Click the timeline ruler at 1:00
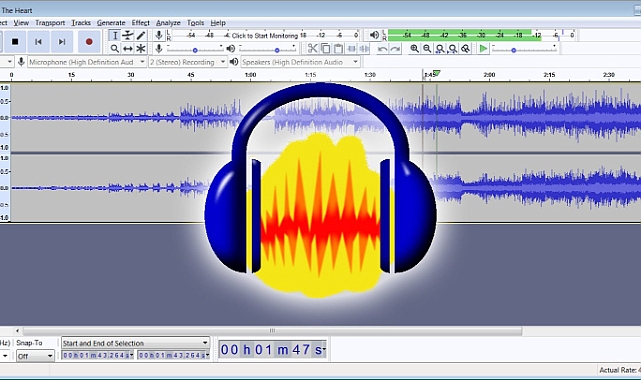Image resolution: width=641 pixels, height=380 pixels. pos(251,75)
